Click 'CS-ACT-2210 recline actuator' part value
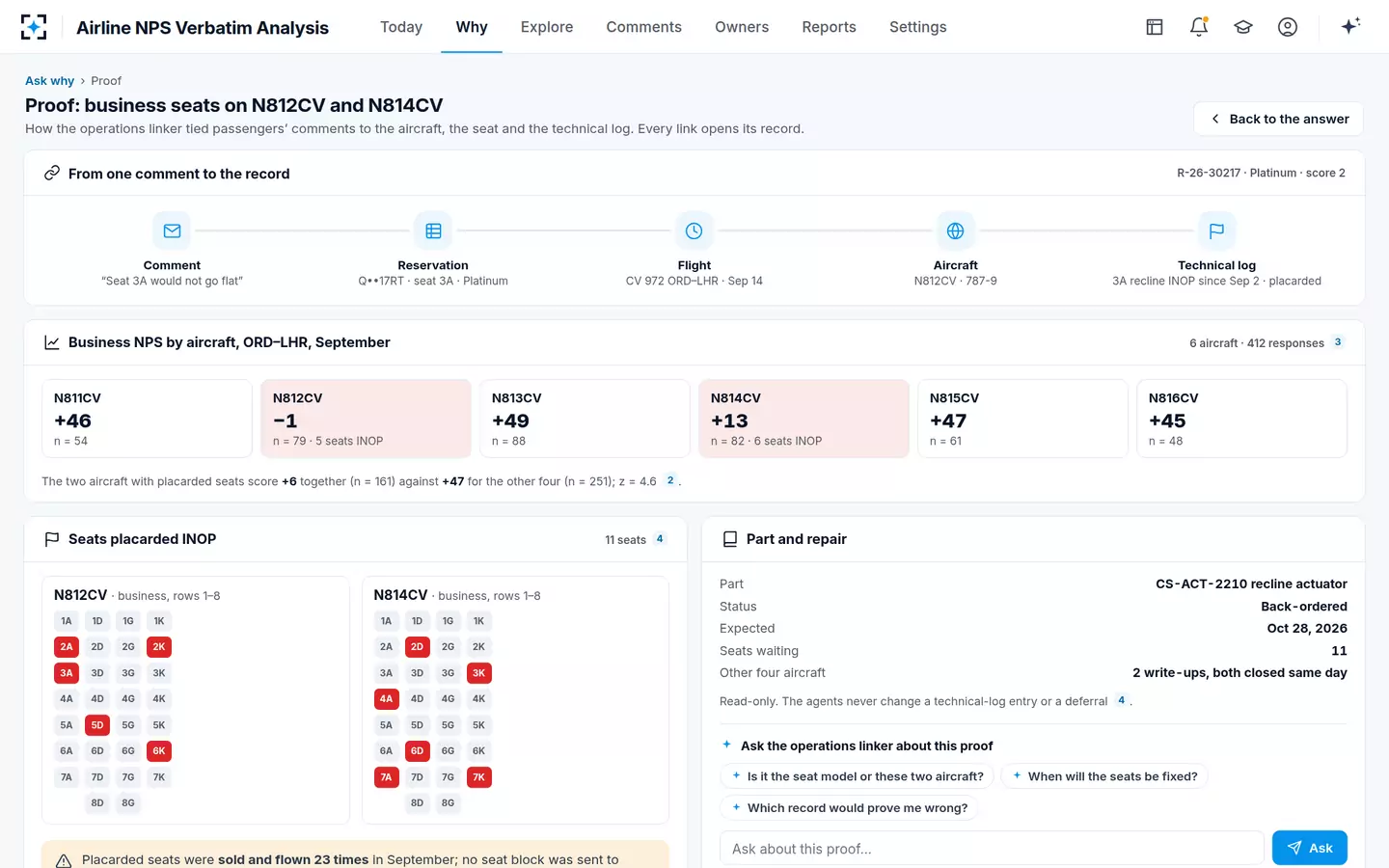The height and width of the screenshot is (868, 1389). [x=1251, y=584]
